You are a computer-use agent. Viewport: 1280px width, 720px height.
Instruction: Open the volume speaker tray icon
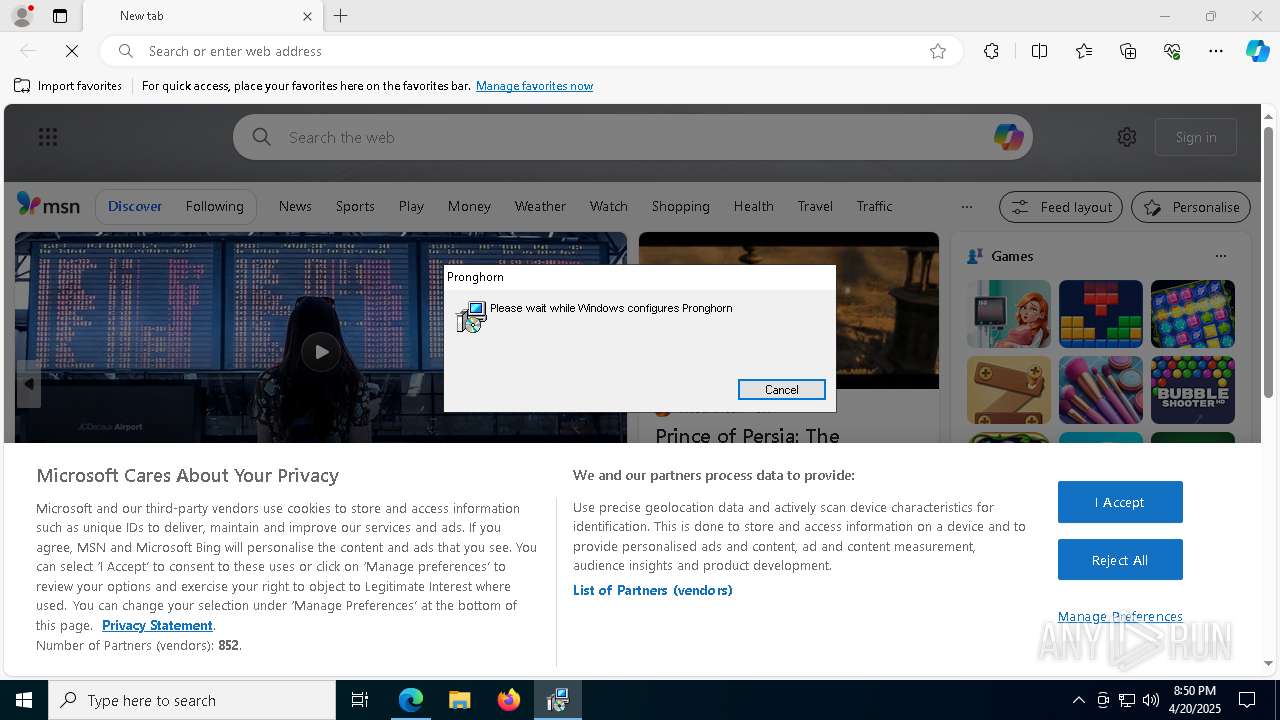[x=1150, y=700]
